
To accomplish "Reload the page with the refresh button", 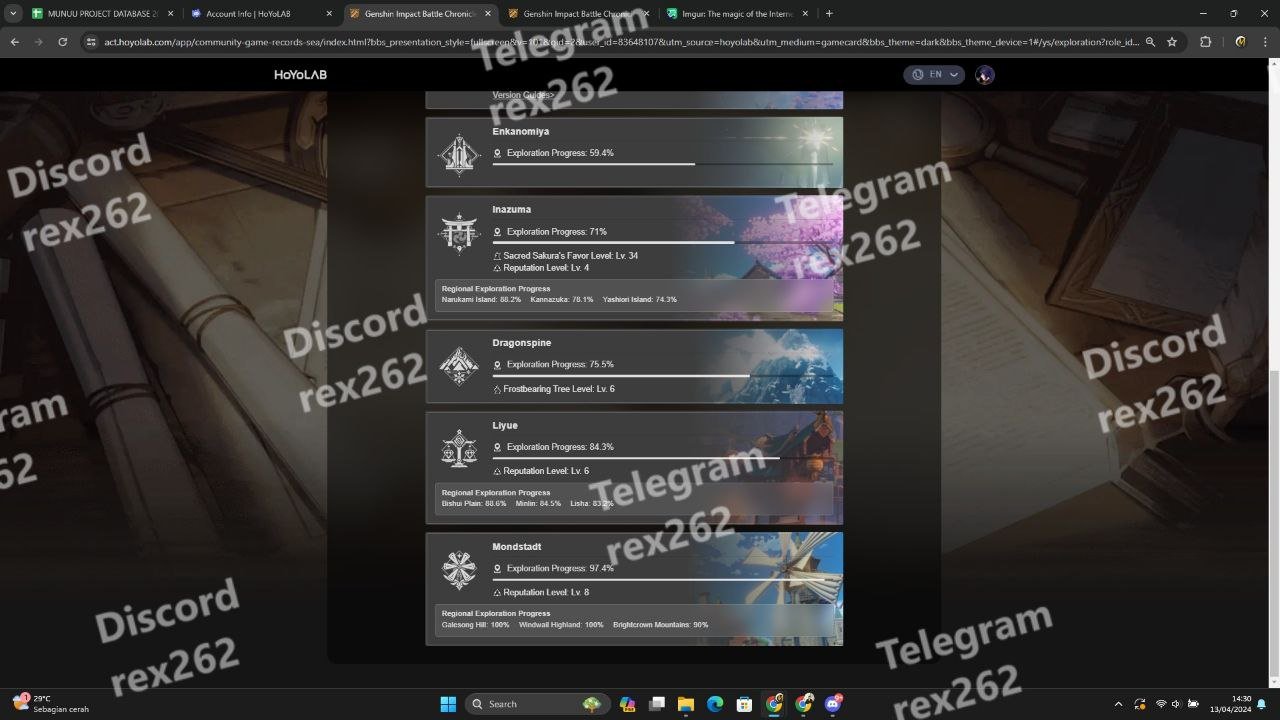I will (x=63, y=42).
